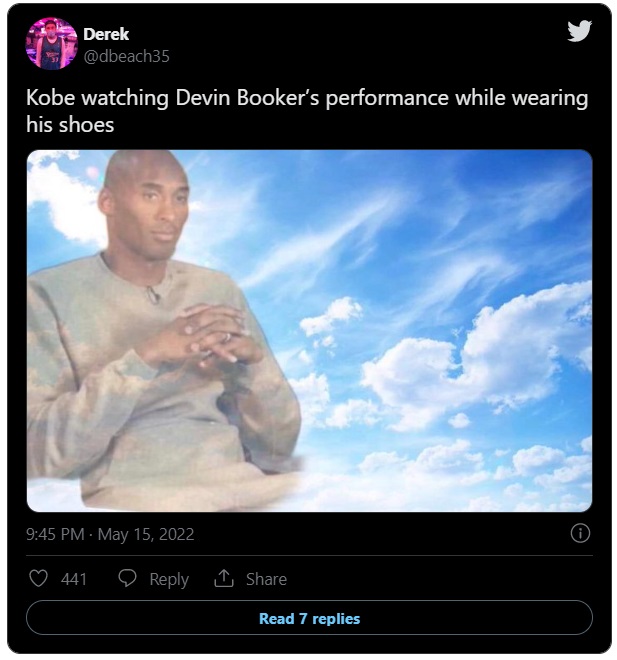The width and height of the screenshot is (617, 660).
Task: Click the words 'his shoes' in the tweet
Action: point(70,125)
